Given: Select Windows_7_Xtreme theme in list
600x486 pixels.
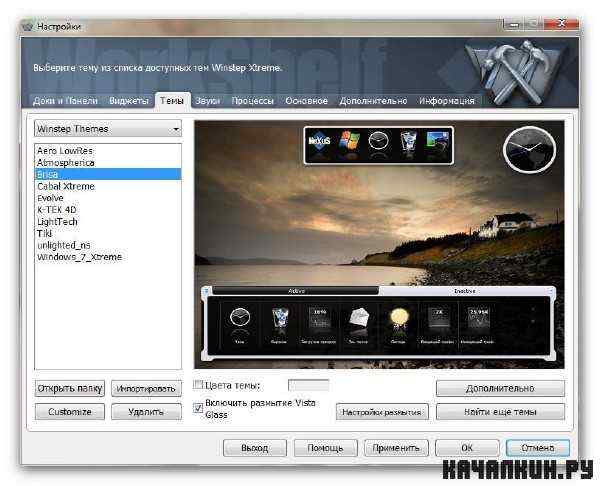Looking at the screenshot, I should tap(108, 257).
